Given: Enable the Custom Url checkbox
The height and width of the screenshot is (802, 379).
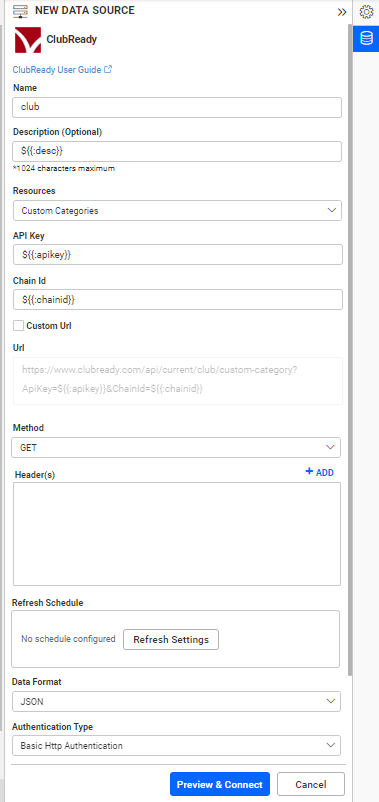Looking at the screenshot, I should 18,325.
